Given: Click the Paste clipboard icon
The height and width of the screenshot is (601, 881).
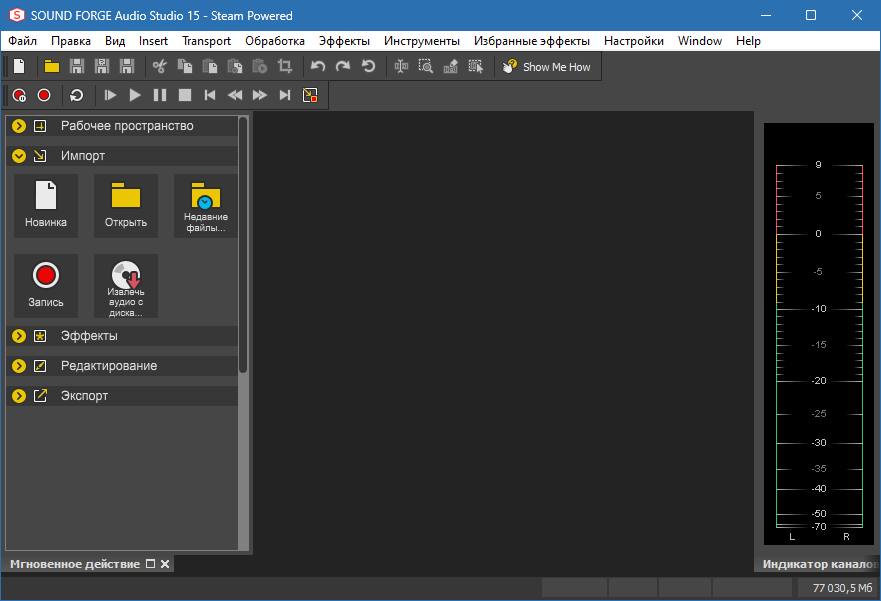Looking at the screenshot, I should [x=210, y=66].
